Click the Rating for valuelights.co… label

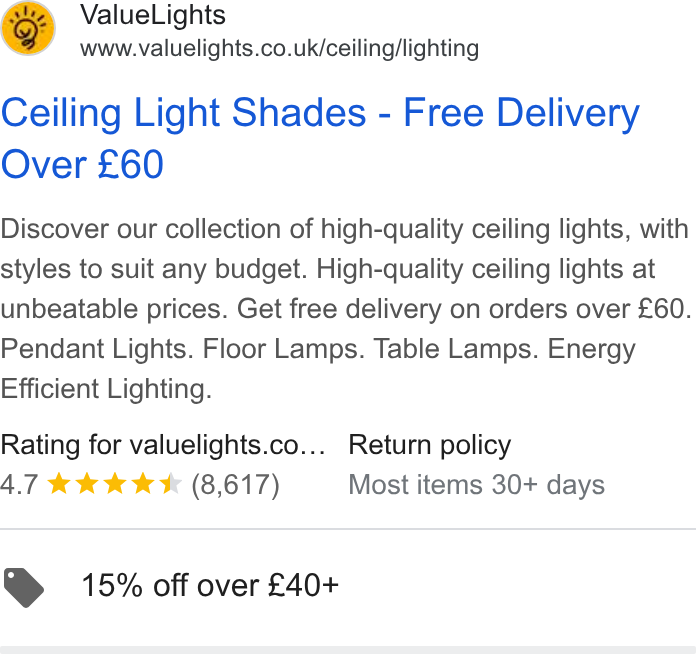tap(163, 445)
